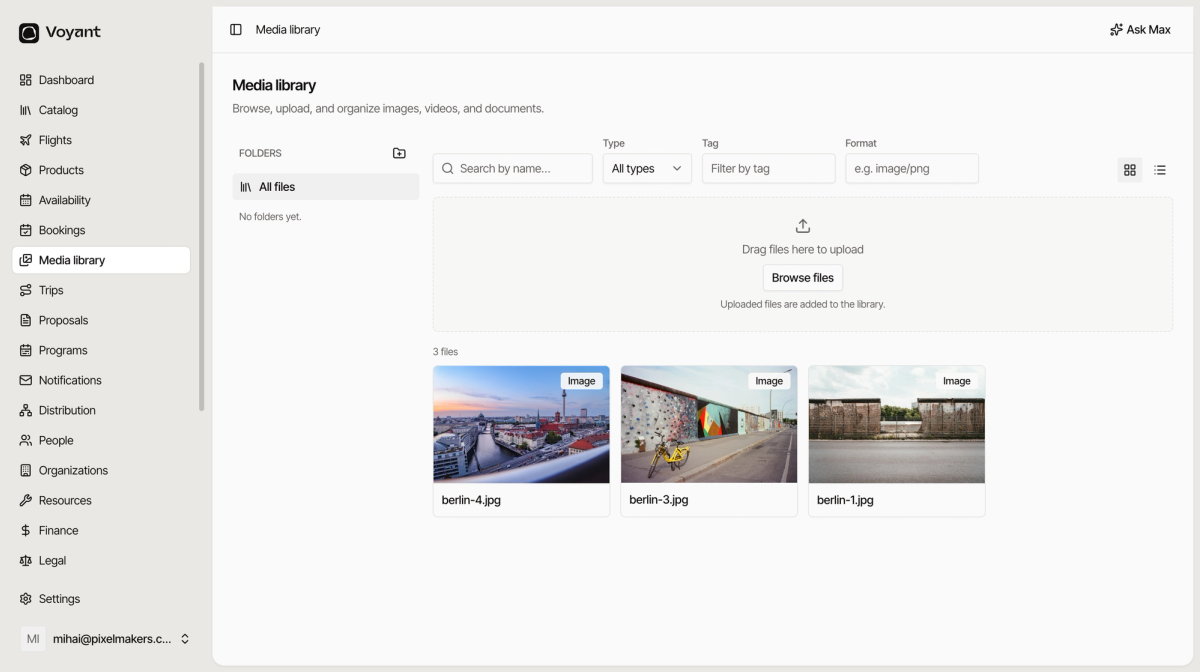Click the berlin-3.jpg file name
The image size is (1200, 672).
(x=659, y=500)
